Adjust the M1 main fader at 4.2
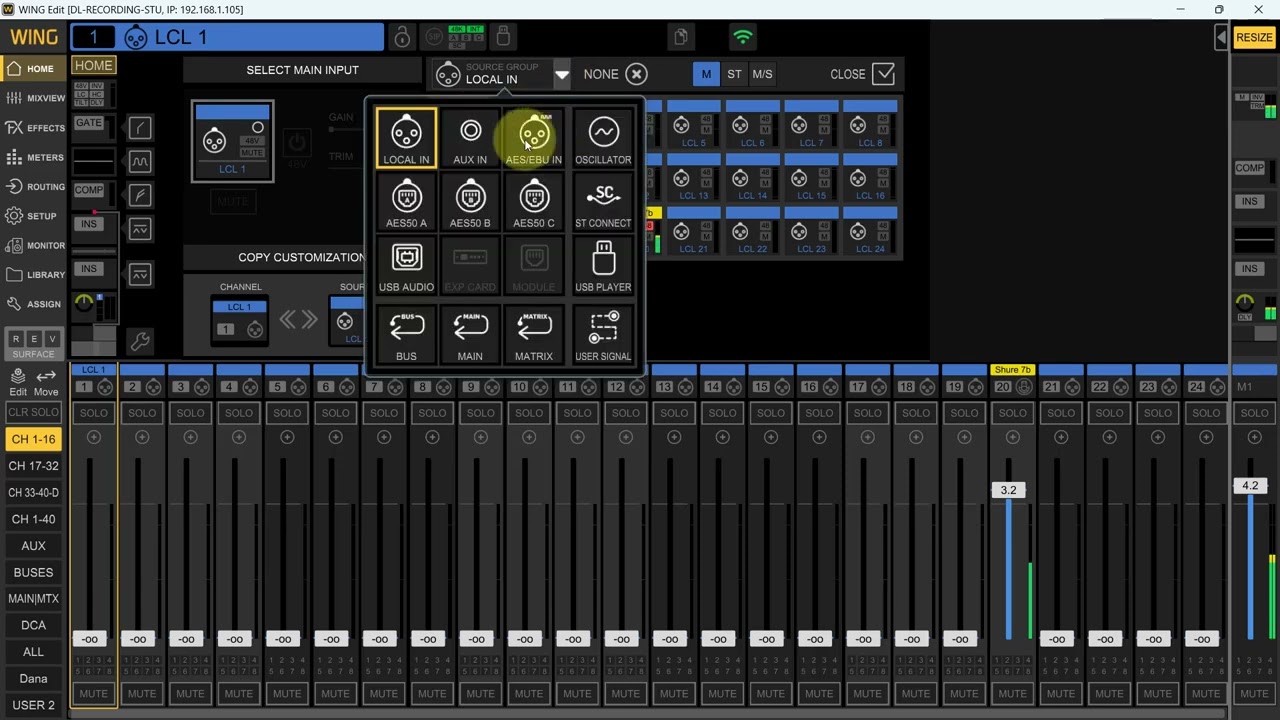The height and width of the screenshot is (720, 1280). click(1250, 486)
